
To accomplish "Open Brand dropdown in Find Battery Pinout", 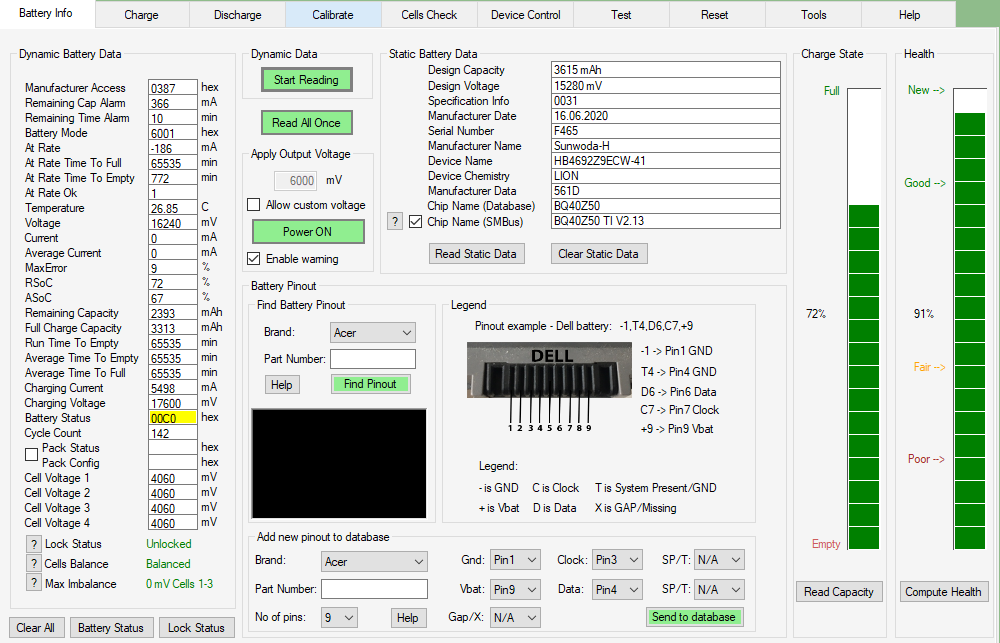I will click(x=372, y=332).
